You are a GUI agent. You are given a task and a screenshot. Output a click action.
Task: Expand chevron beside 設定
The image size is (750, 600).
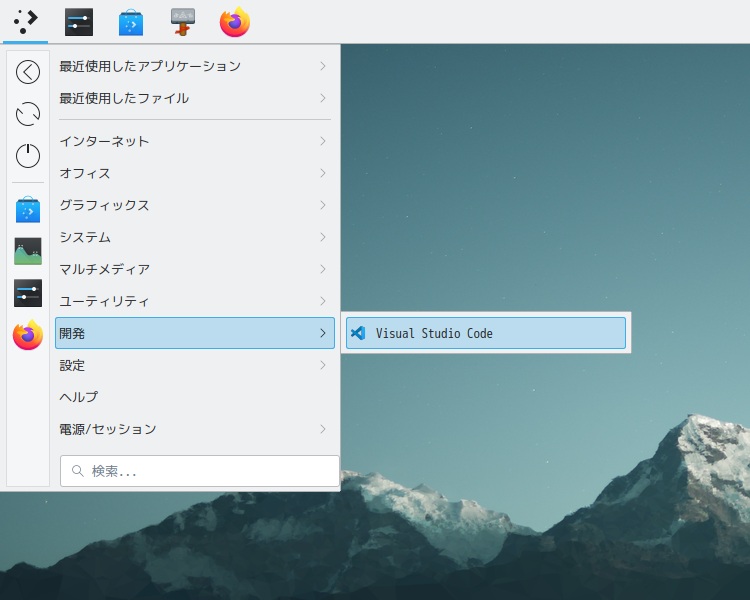[323, 365]
